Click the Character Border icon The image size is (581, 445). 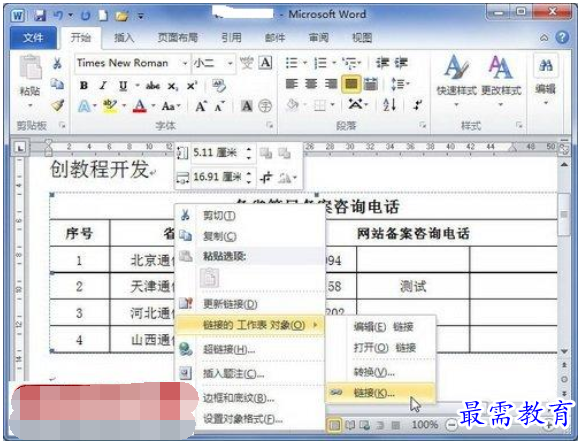coord(265,63)
